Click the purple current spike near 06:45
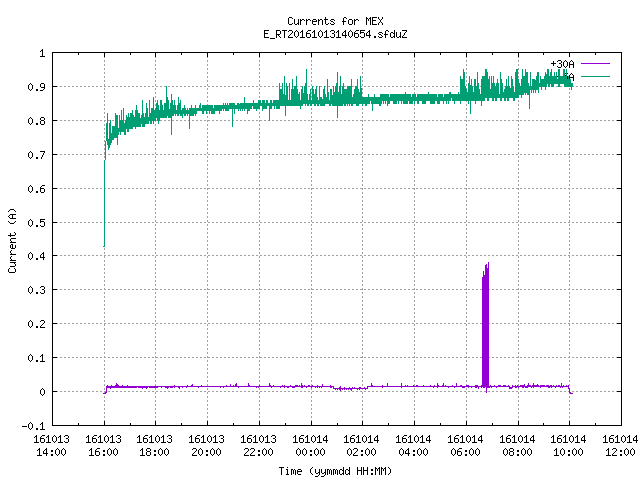Viewport: 640px width, 480px height. pyautogui.click(x=485, y=327)
